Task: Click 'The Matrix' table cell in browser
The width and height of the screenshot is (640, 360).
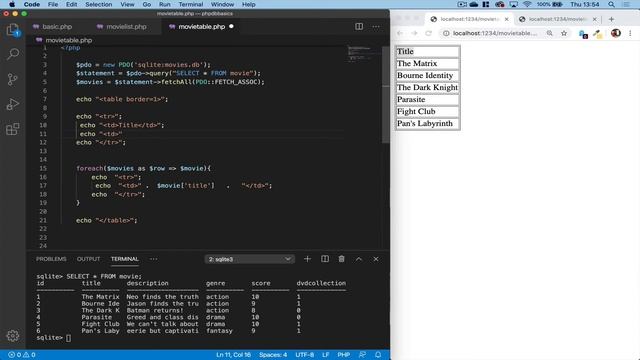Action: tap(427, 63)
